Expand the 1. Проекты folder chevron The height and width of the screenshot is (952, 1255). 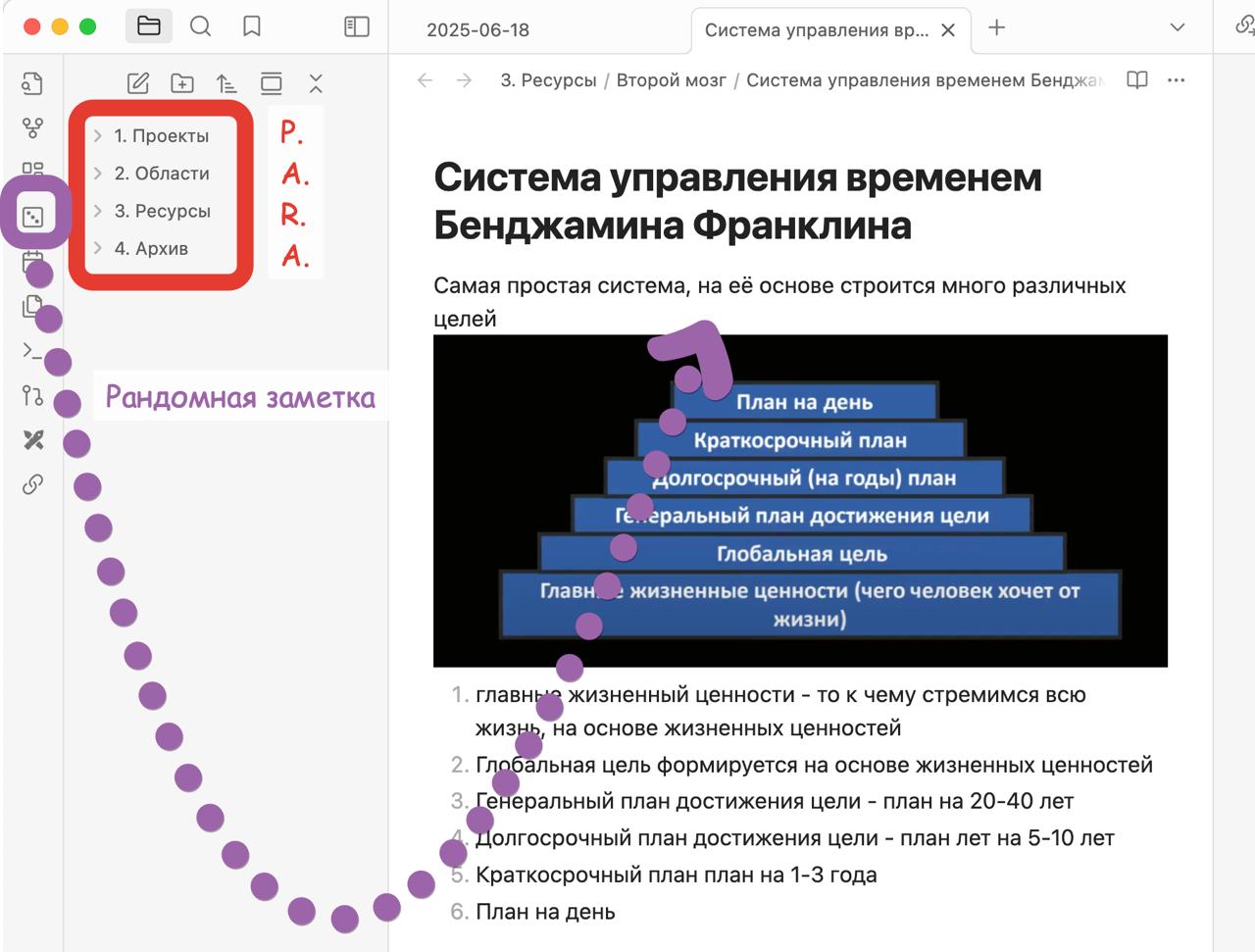tap(98, 136)
